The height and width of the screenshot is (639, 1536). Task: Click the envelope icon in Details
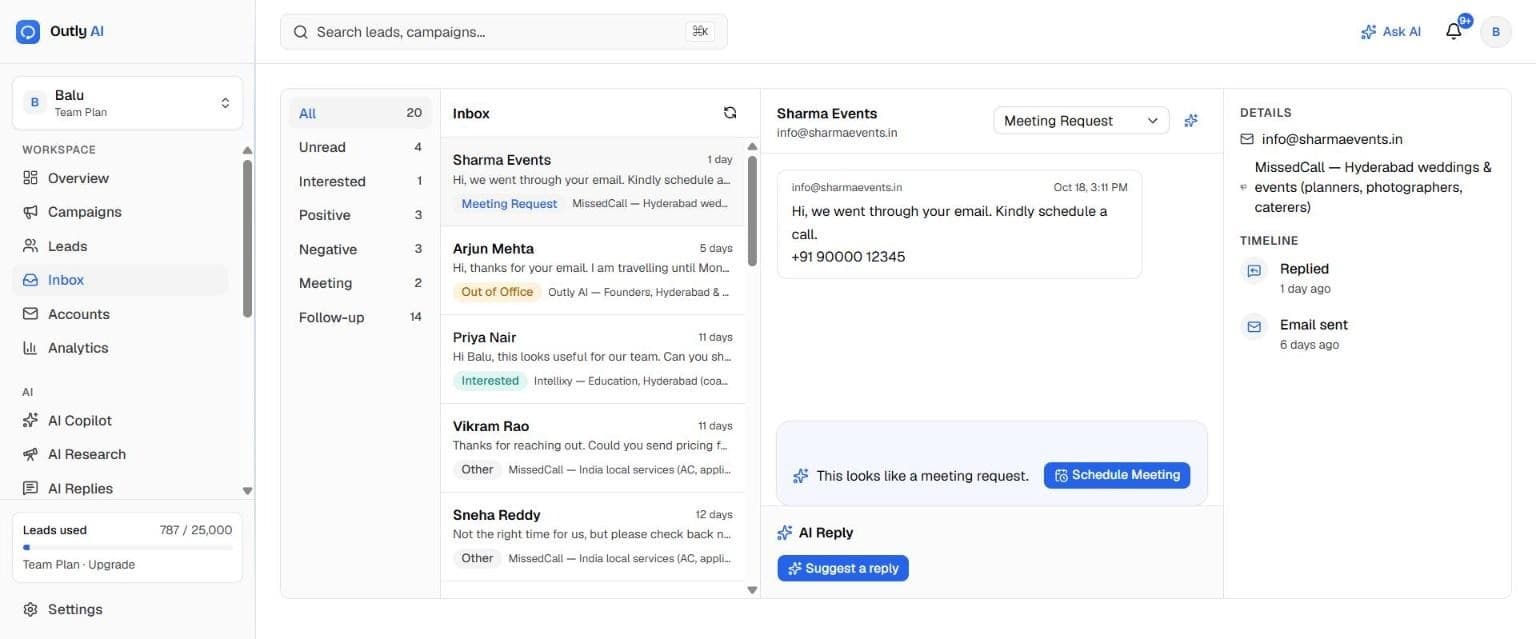point(1247,139)
